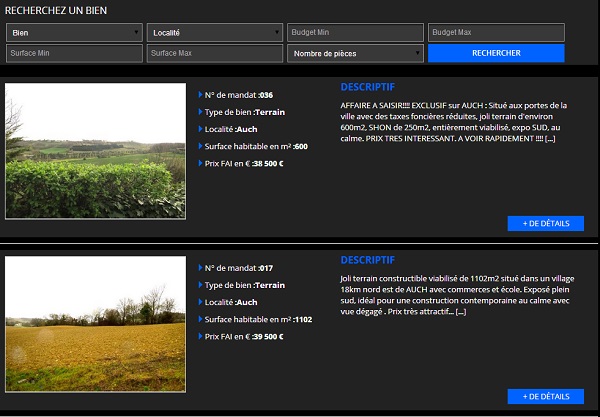Select the text 'Prix FAI en € :39 500 €'

point(244,336)
